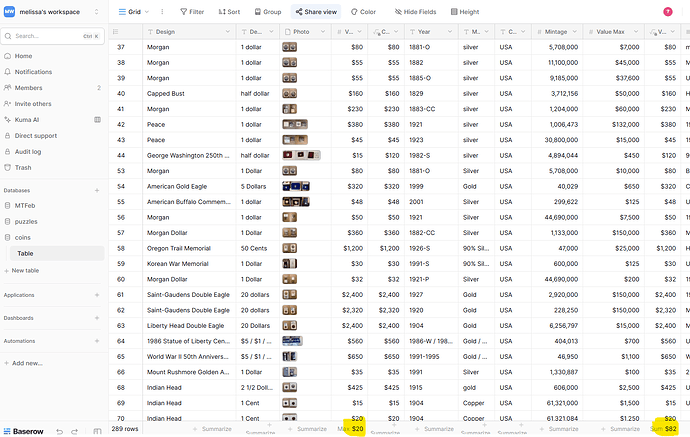Select the Liberty Head Double Eagle cell
This screenshot has width=690, height=437.
[189, 326]
